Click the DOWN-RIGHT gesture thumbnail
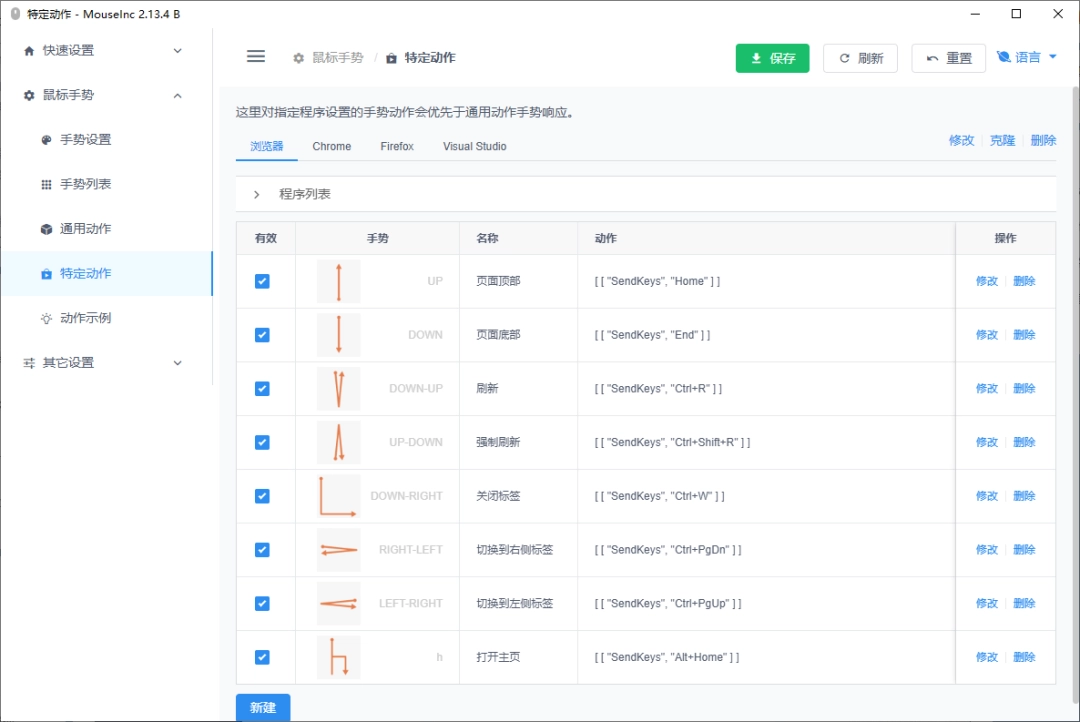 point(338,496)
